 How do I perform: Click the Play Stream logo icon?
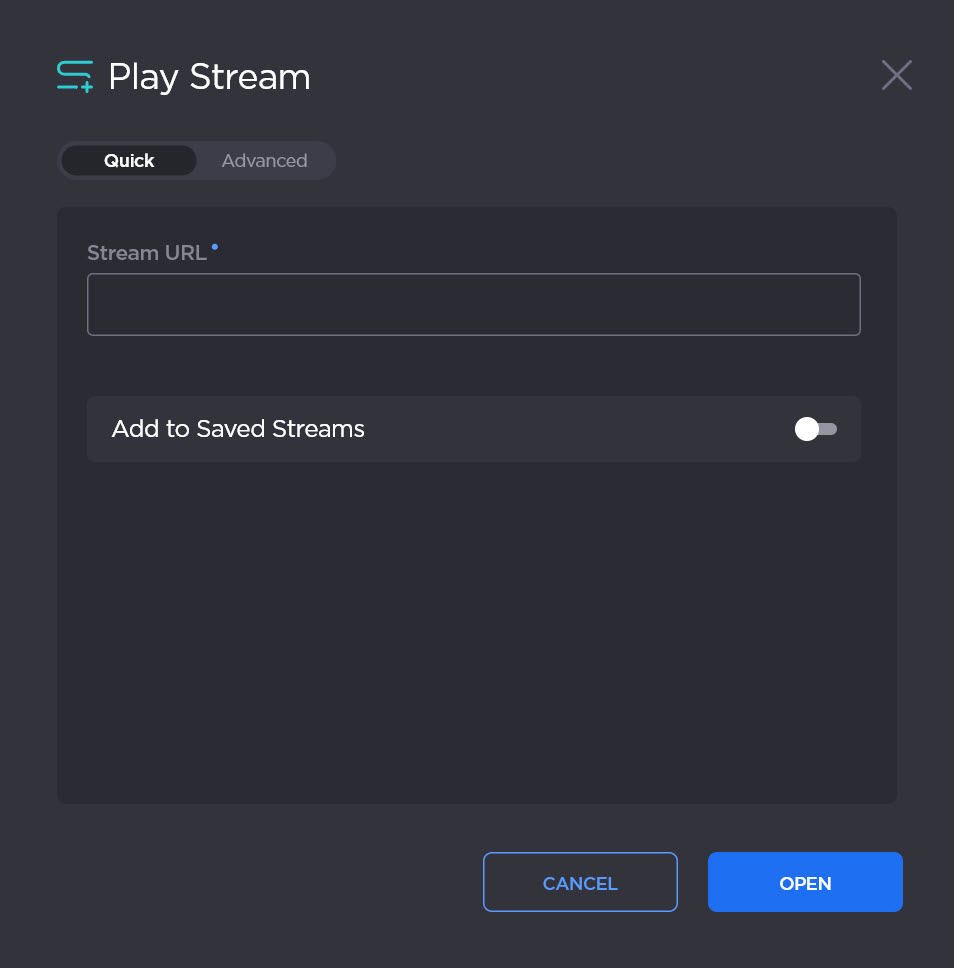click(x=75, y=77)
